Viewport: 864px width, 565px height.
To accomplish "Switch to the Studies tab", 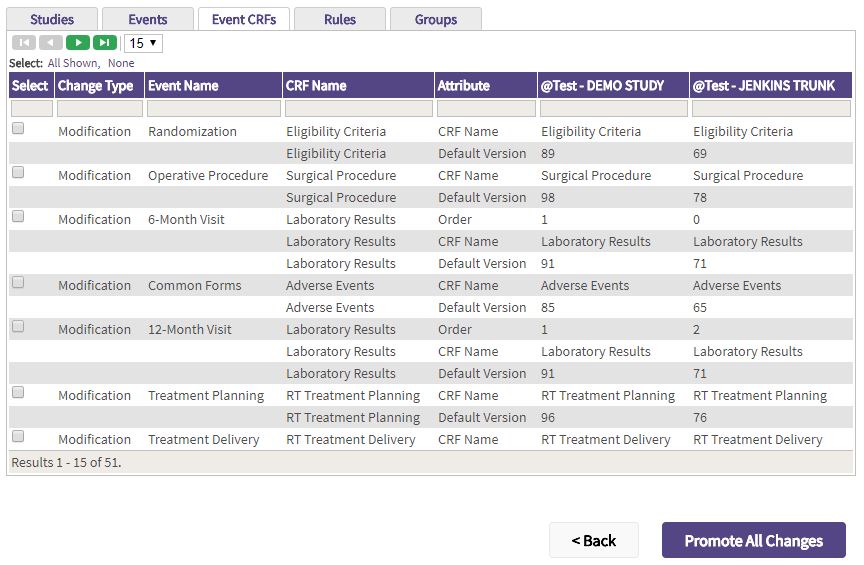I will coord(52,19).
